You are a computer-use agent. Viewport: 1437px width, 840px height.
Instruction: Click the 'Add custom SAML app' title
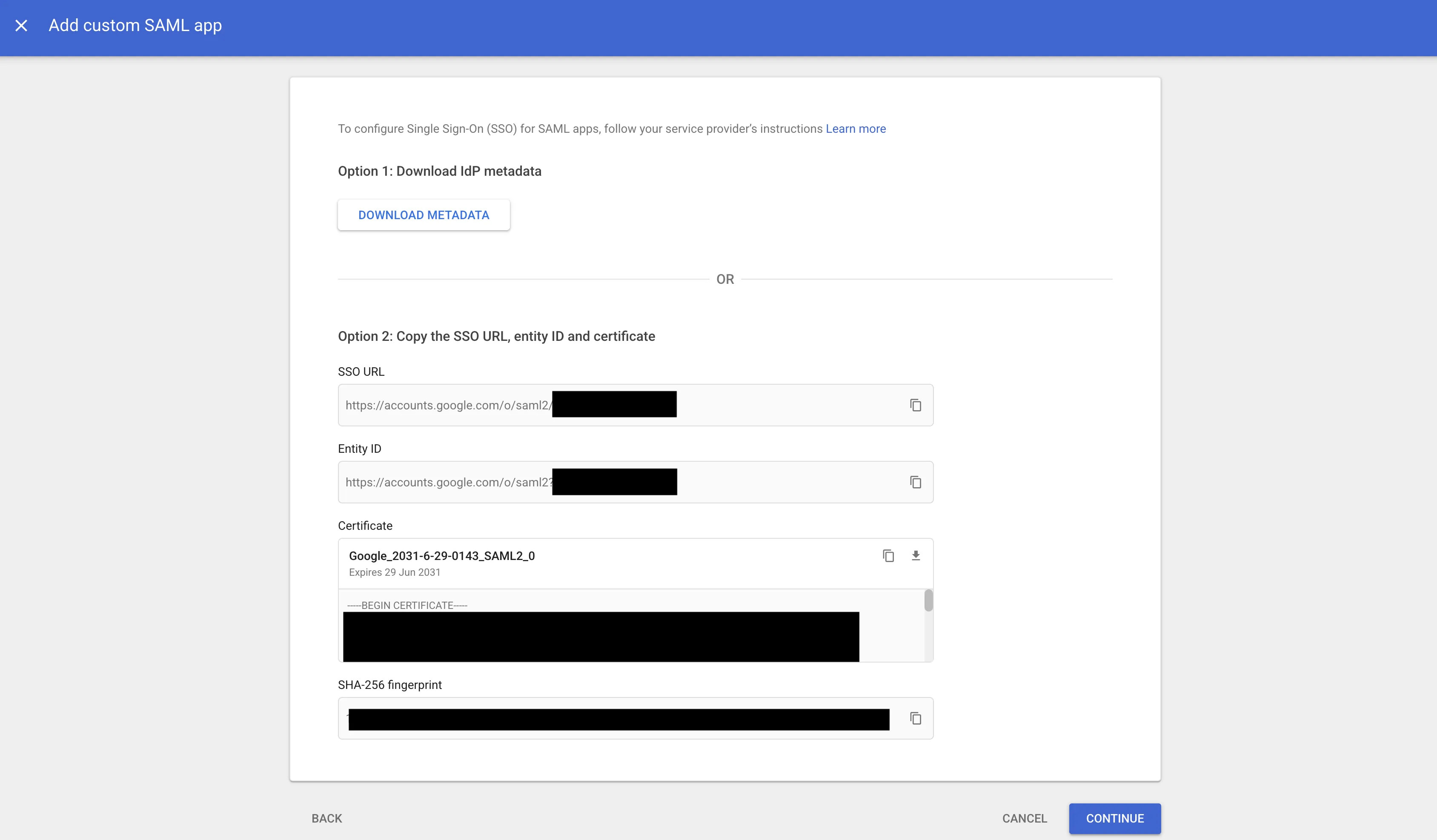point(135,26)
